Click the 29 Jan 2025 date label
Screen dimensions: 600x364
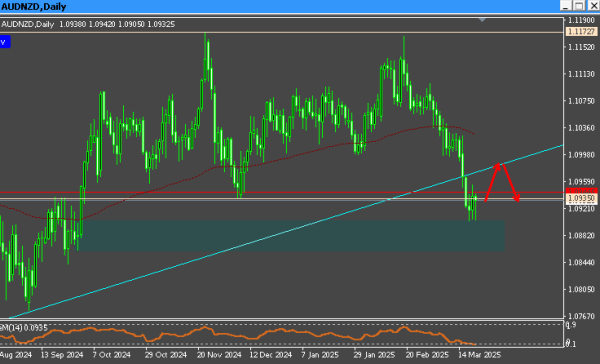point(374,355)
